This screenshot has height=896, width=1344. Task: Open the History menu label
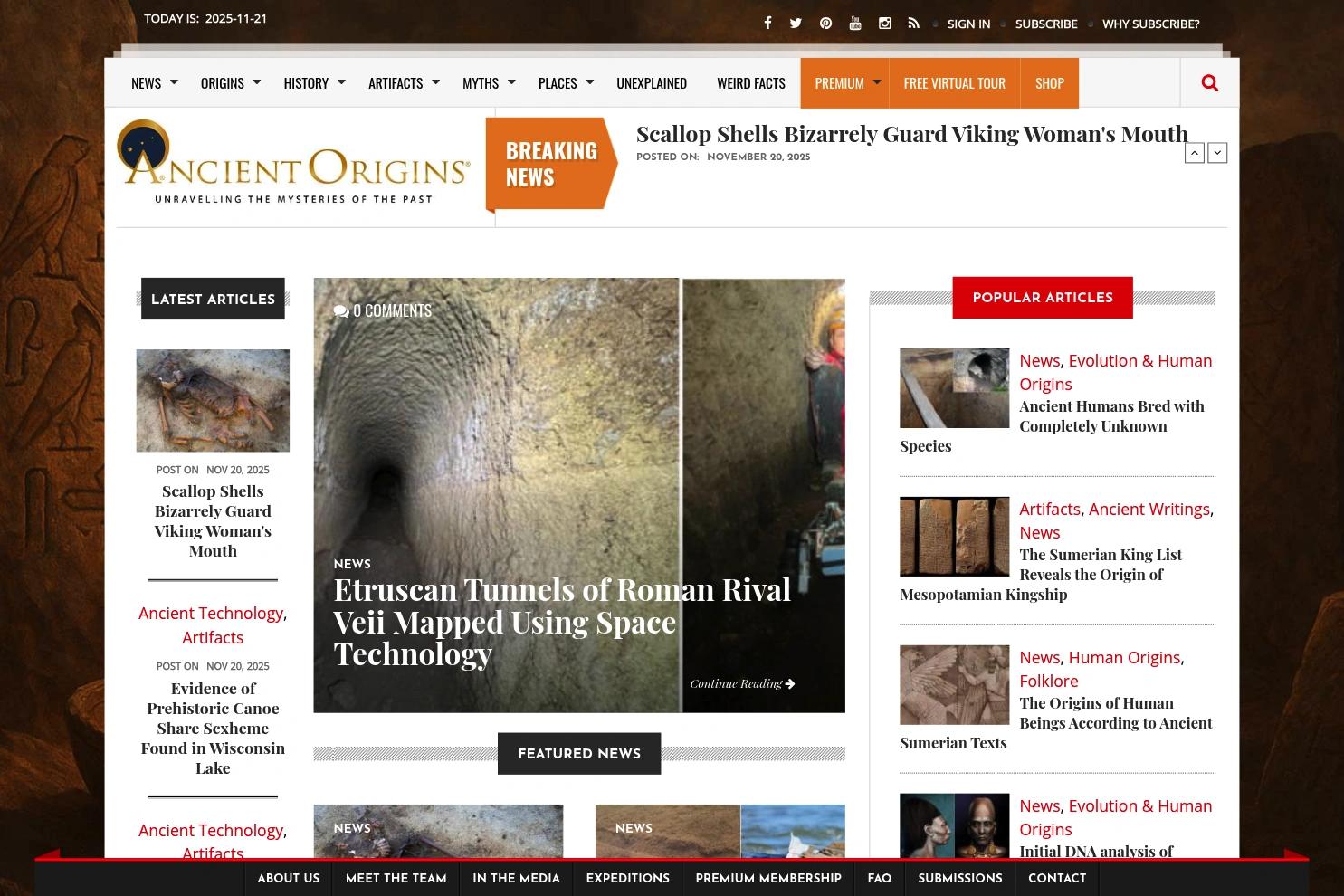(x=306, y=83)
